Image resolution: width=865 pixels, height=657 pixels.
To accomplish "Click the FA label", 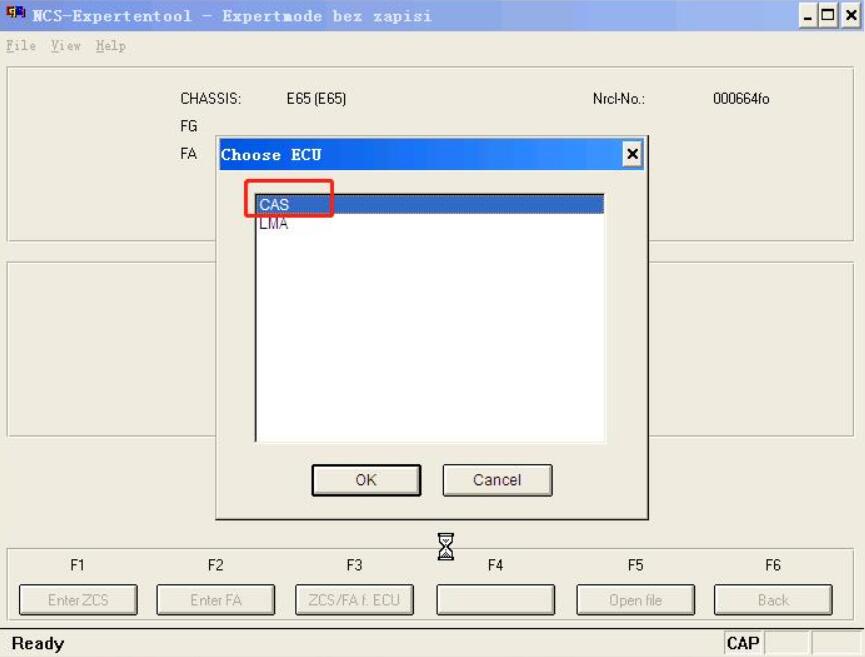I will click(x=189, y=153).
